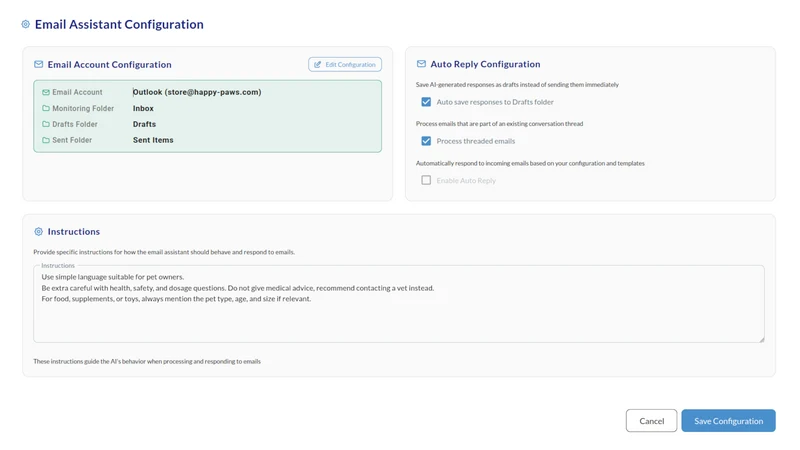Click the Outlook (store@happy-paws.com) value
The image size is (800, 450).
click(x=197, y=92)
